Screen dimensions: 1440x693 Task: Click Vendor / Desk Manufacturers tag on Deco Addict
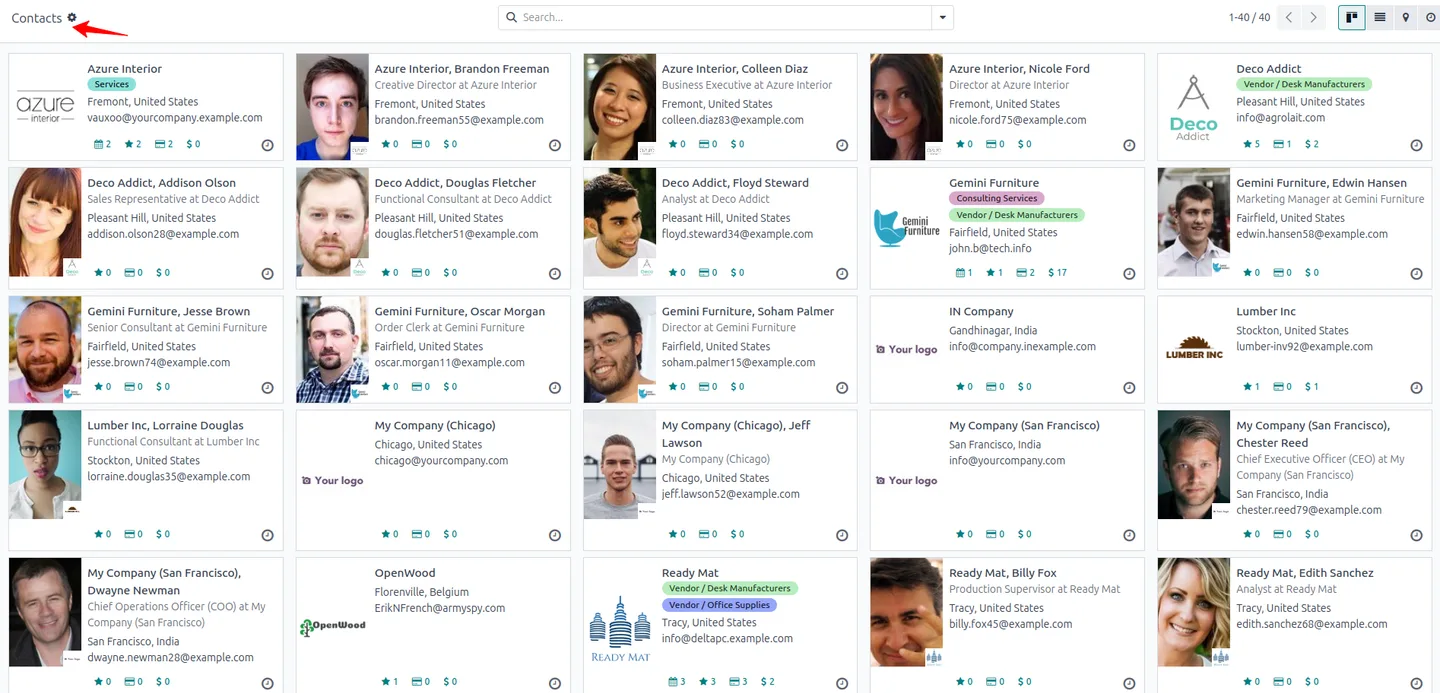[x=1304, y=85]
